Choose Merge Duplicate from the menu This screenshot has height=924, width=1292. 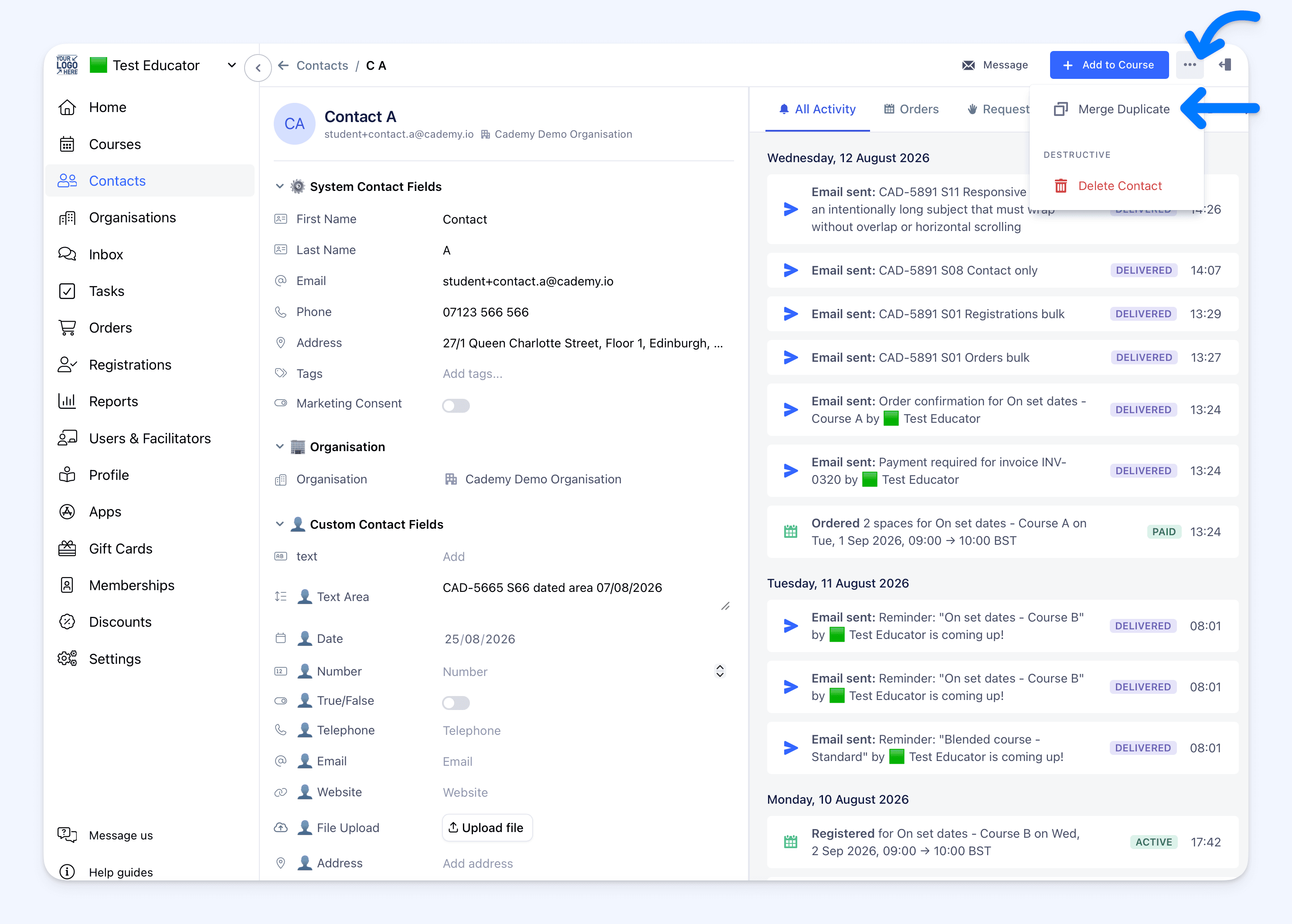[1116, 109]
